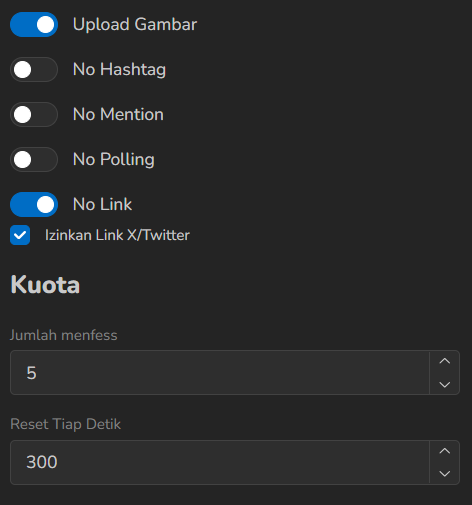Screen dimensions: 472x505
Task: Enable the No Hashtag switch
Action: (34, 70)
